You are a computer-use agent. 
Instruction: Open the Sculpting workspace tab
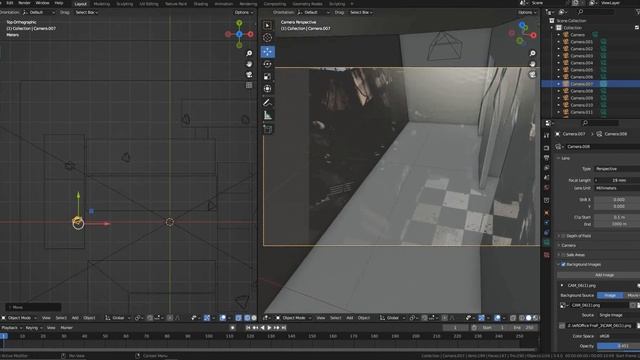point(124,4)
